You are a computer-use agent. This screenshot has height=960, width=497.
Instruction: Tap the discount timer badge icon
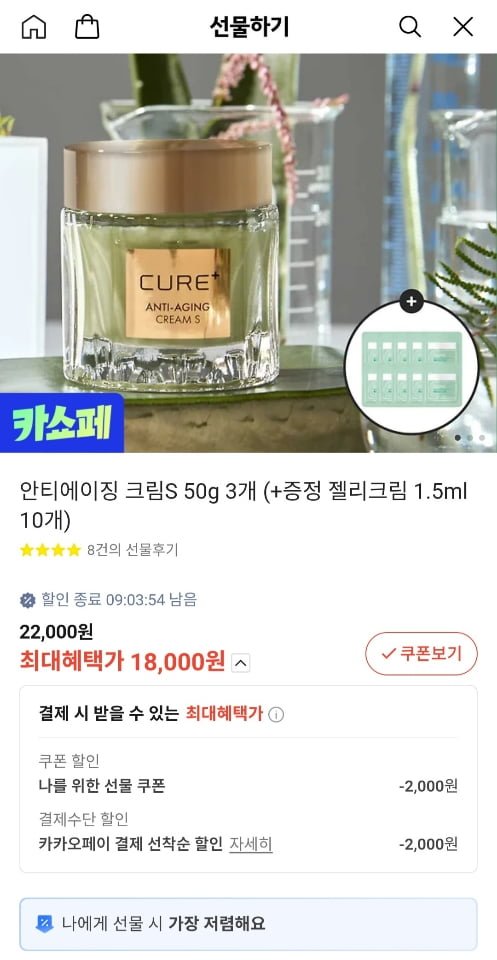coord(28,600)
